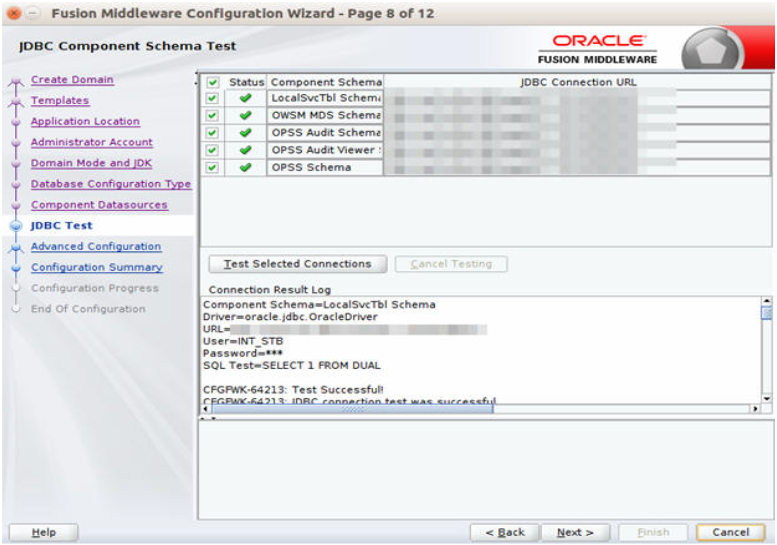Click the Cancel Testing button
The width and height of the screenshot is (777, 545).
click(451, 264)
